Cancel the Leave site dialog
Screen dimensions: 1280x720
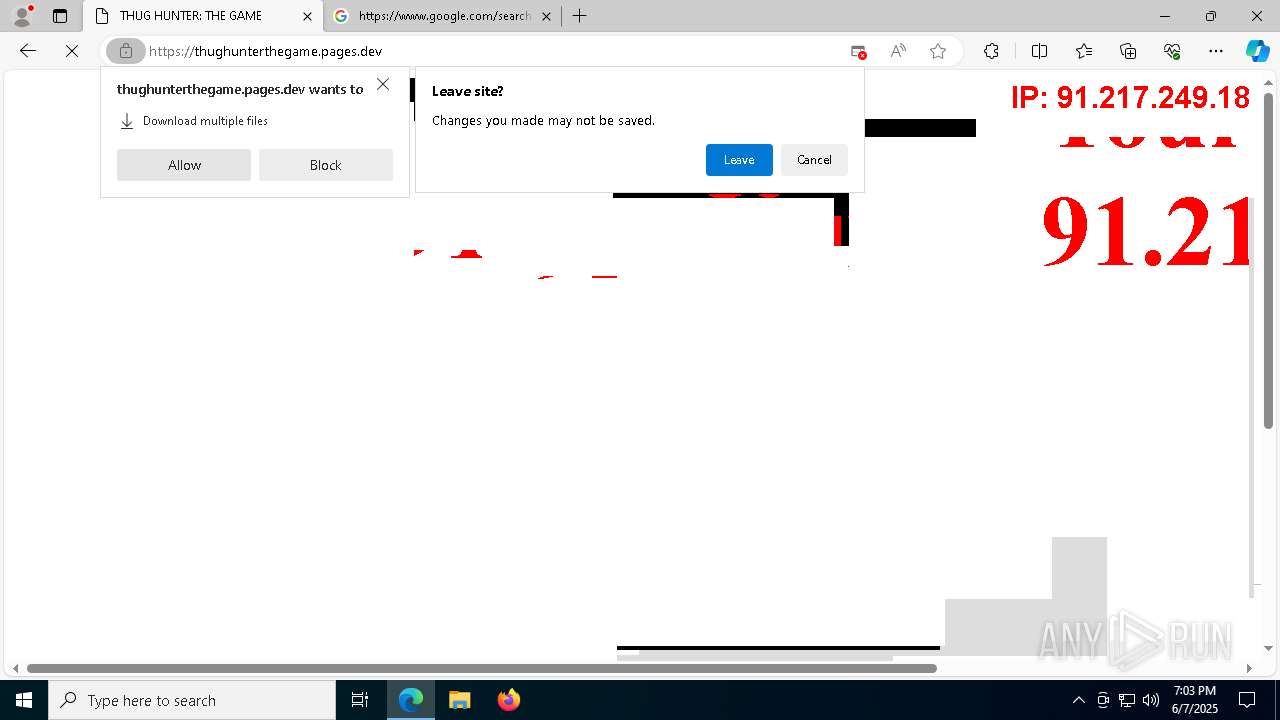point(814,160)
